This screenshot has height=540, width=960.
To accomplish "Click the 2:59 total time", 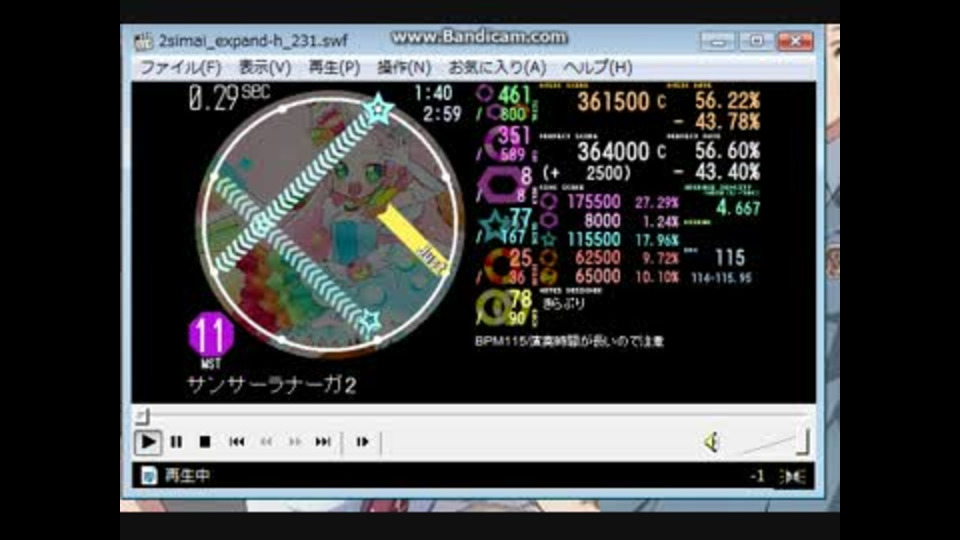I will pos(441,114).
